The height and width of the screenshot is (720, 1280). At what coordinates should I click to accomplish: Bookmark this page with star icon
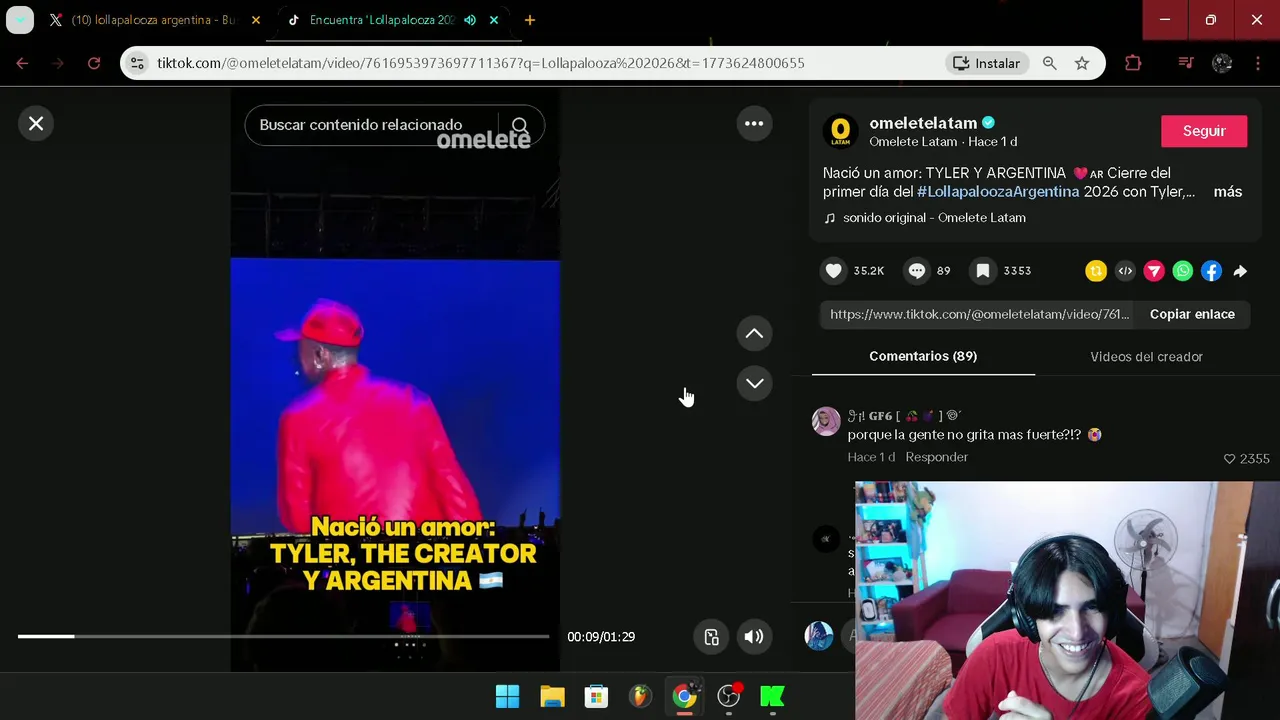click(x=1082, y=63)
